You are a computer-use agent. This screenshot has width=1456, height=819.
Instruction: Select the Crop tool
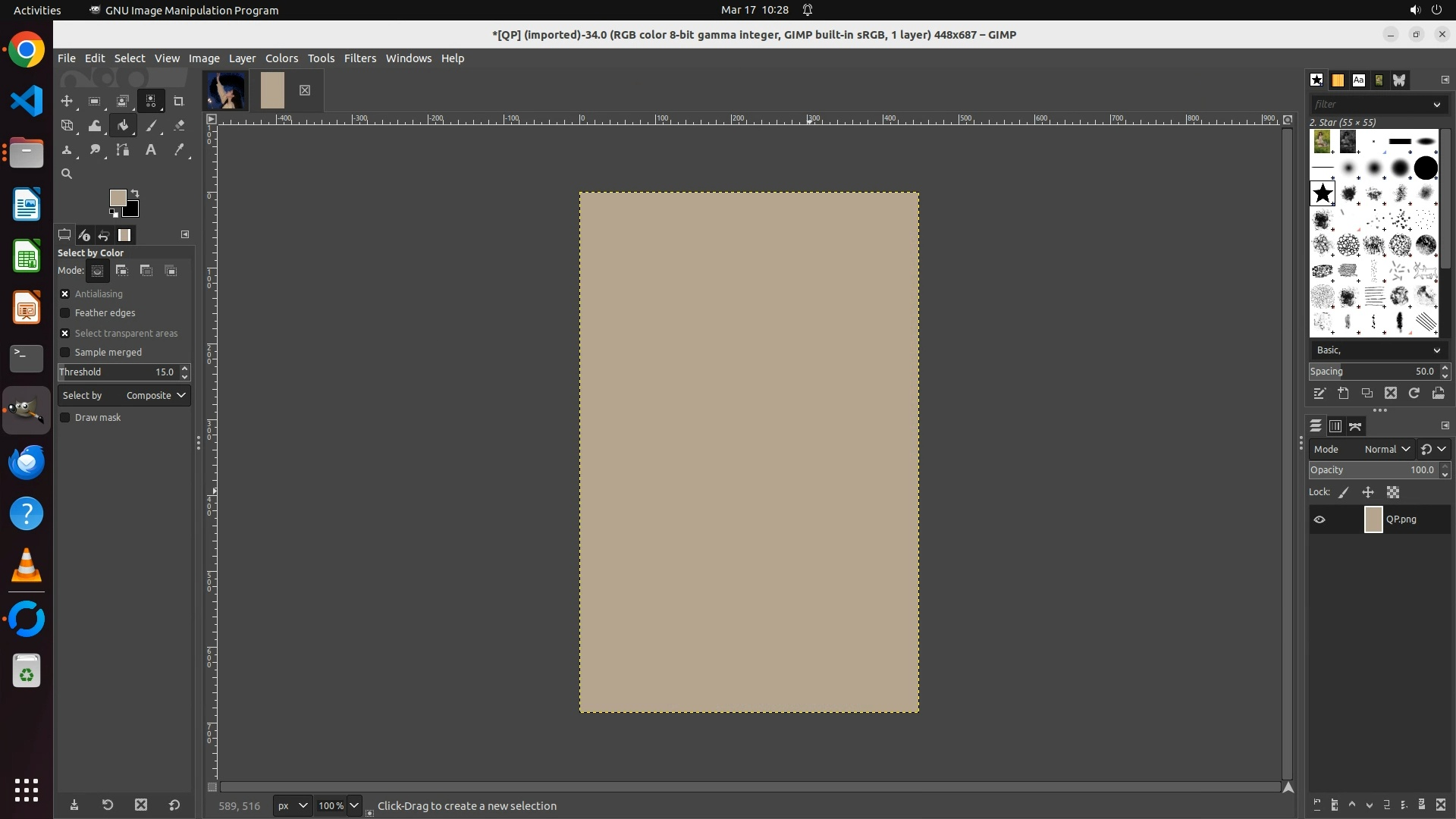point(179,101)
